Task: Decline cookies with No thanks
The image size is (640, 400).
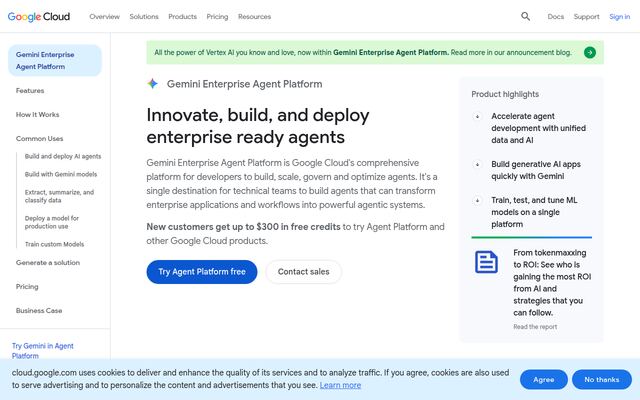Action: pyautogui.click(x=602, y=380)
